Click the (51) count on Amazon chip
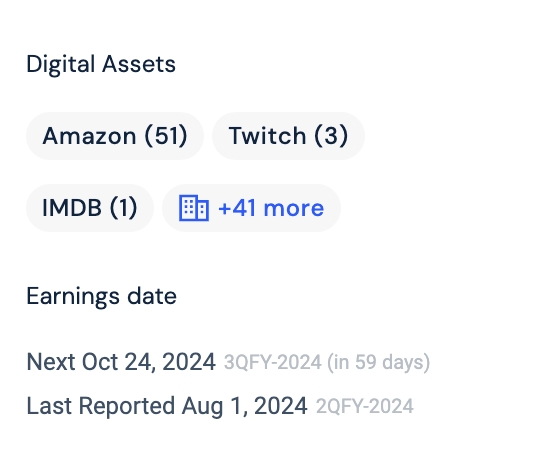Viewport: 542px width, 456px height. (x=166, y=136)
